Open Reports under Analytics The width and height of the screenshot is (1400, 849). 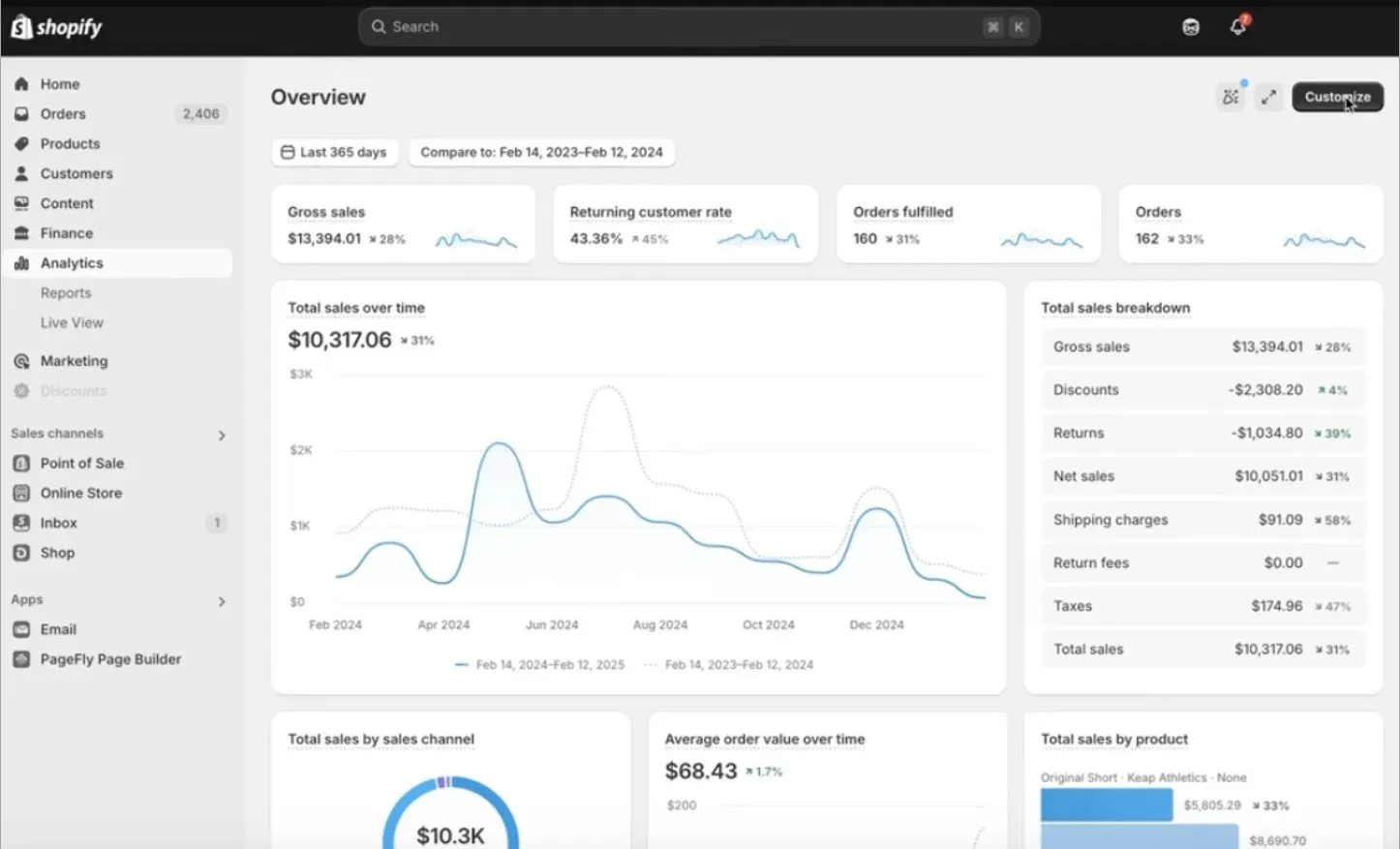click(66, 293)
